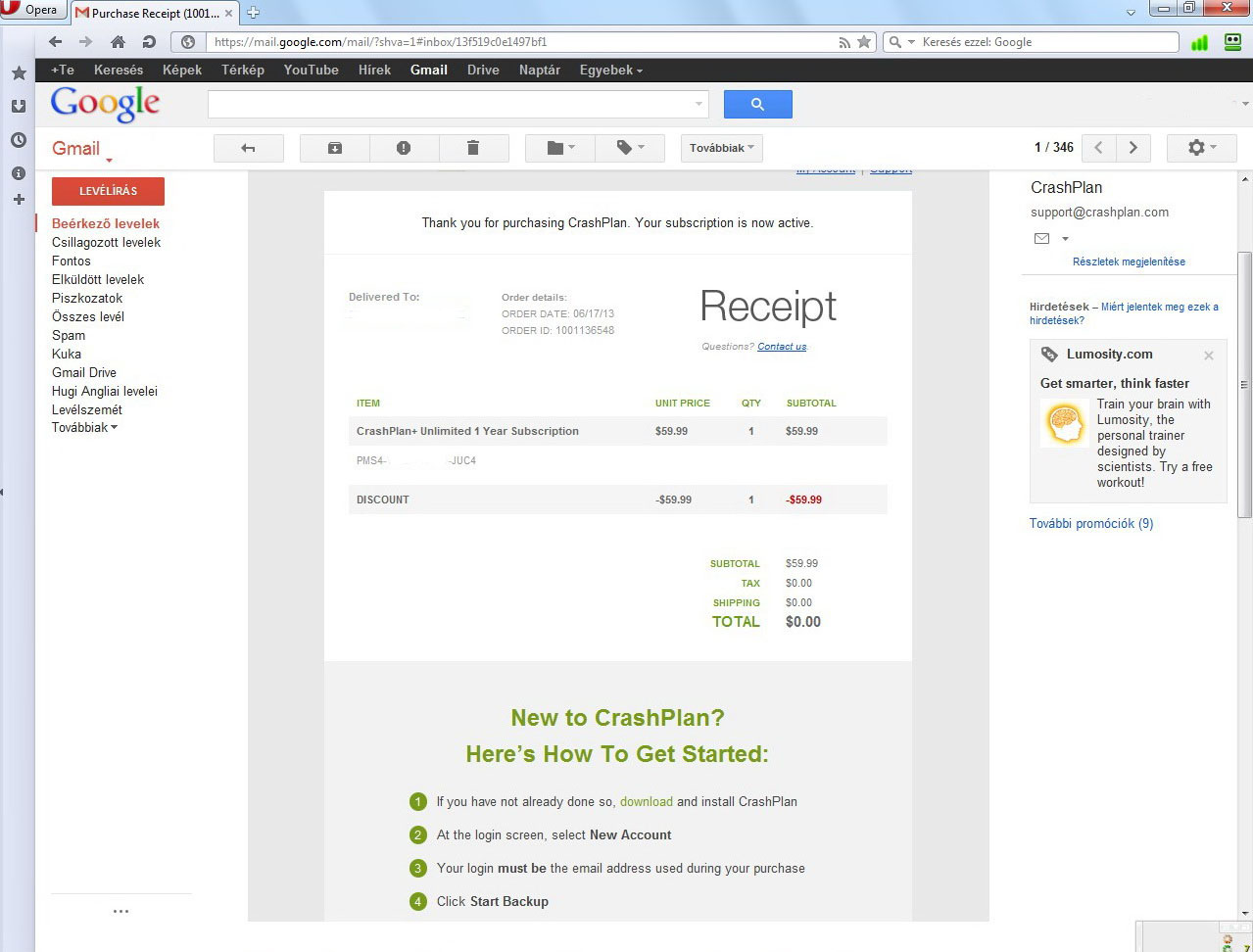This screenshot has width=1253, height=952.
Task: Open Képek in Google bar
Action: [x=182, y=71]
